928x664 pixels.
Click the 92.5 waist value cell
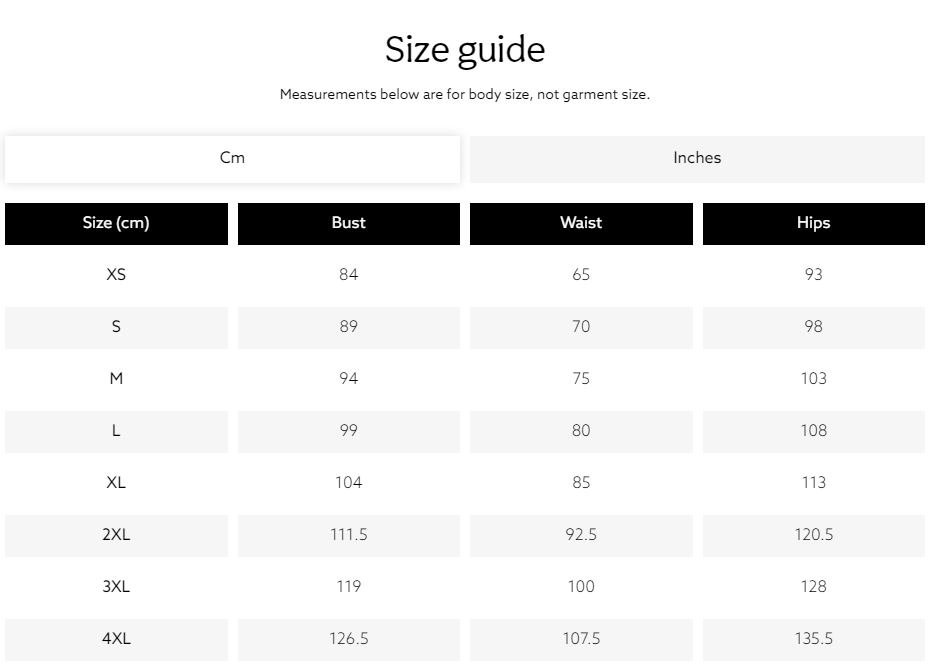[581, 536]
